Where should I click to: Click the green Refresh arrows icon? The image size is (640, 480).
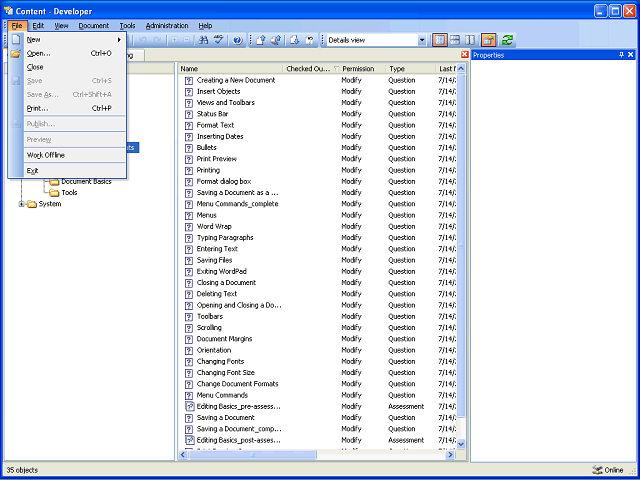point(507,40)
